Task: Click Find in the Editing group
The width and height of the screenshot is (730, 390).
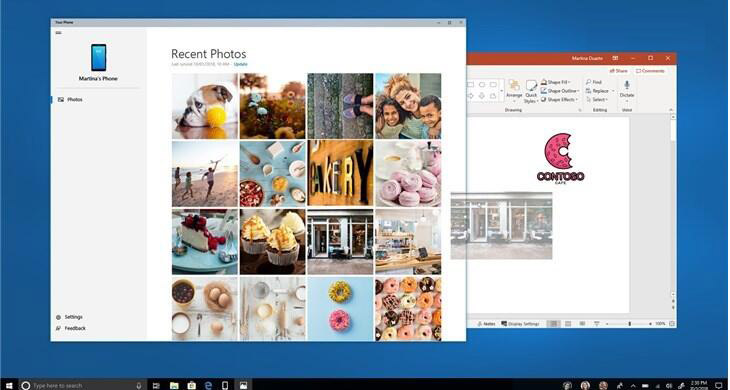Action: pos(594,82)
